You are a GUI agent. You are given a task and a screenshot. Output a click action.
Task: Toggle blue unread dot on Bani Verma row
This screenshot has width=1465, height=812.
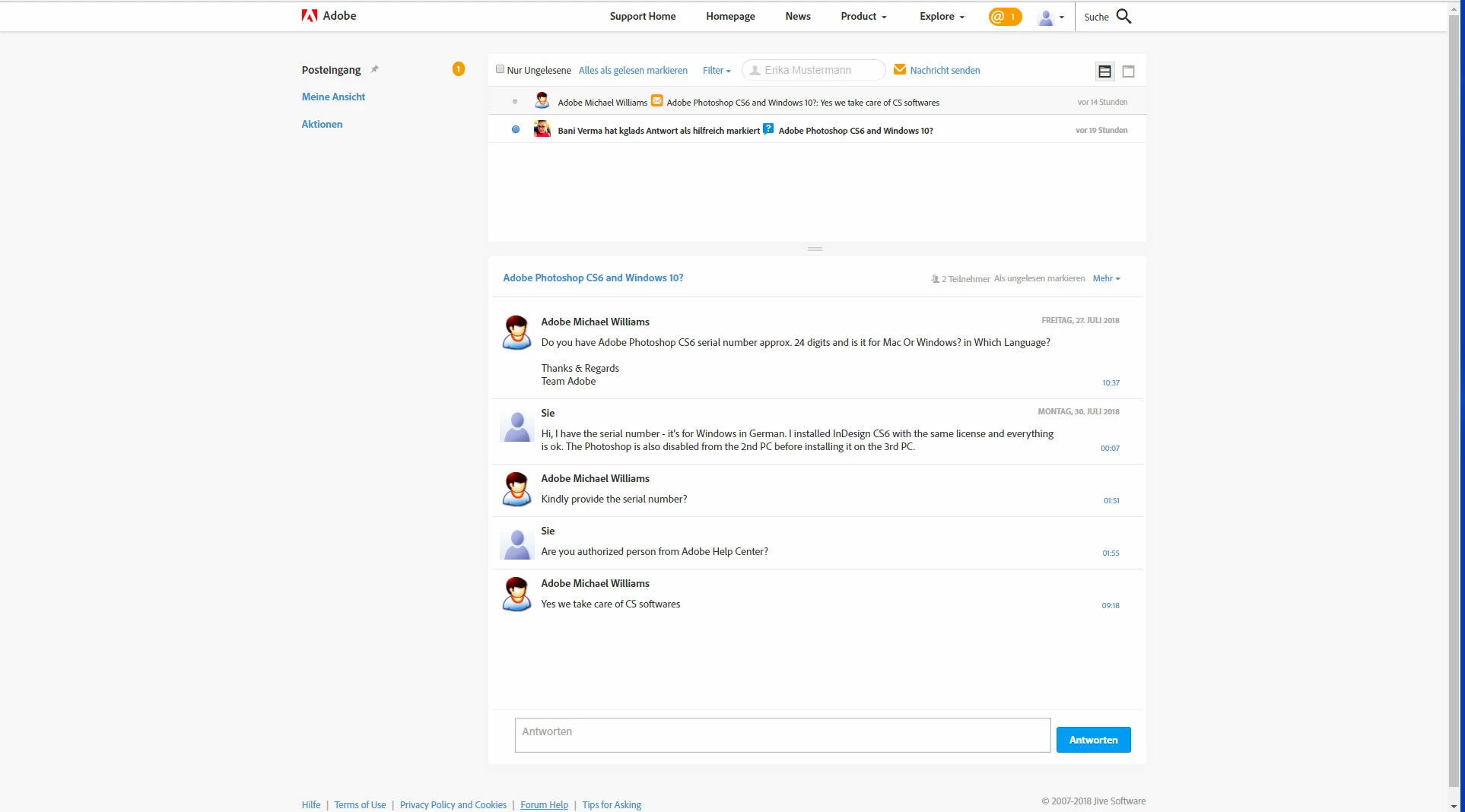point(516,130)
